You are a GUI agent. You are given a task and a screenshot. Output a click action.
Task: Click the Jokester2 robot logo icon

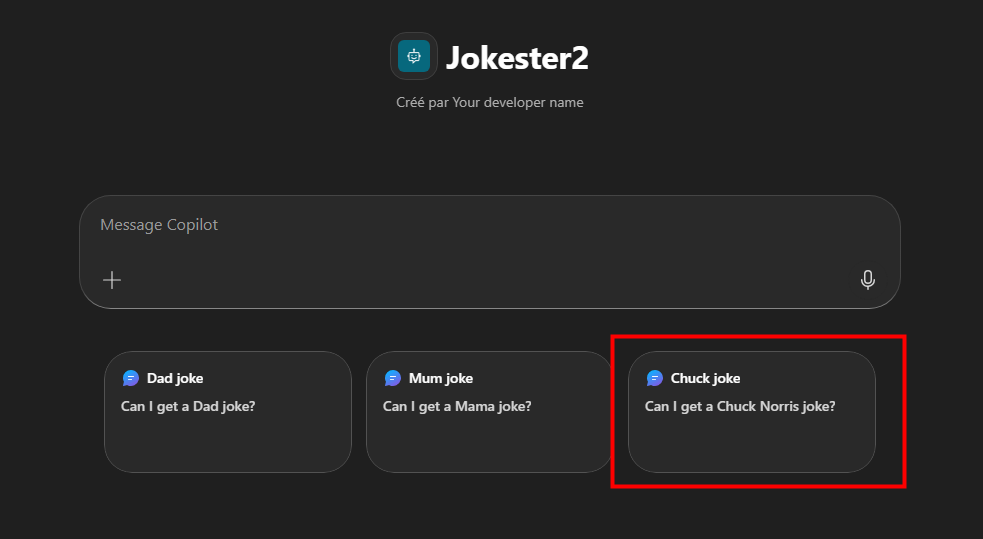click(x=413, y=56)
